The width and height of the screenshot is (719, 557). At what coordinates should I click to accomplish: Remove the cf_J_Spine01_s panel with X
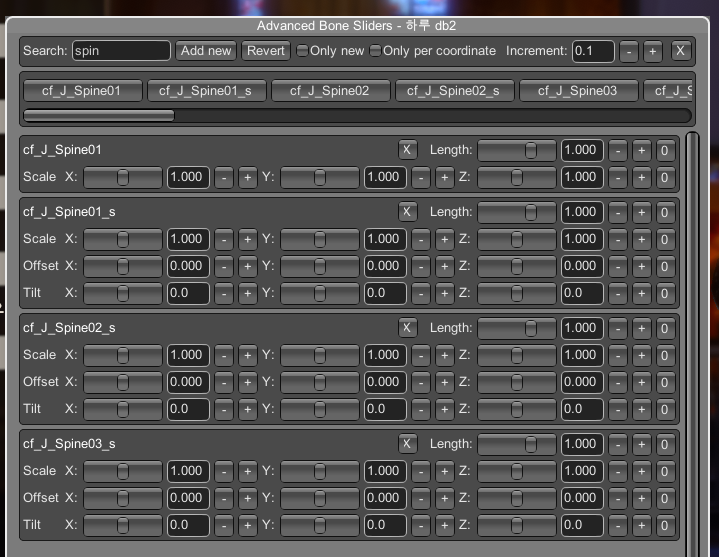[407, 212]
